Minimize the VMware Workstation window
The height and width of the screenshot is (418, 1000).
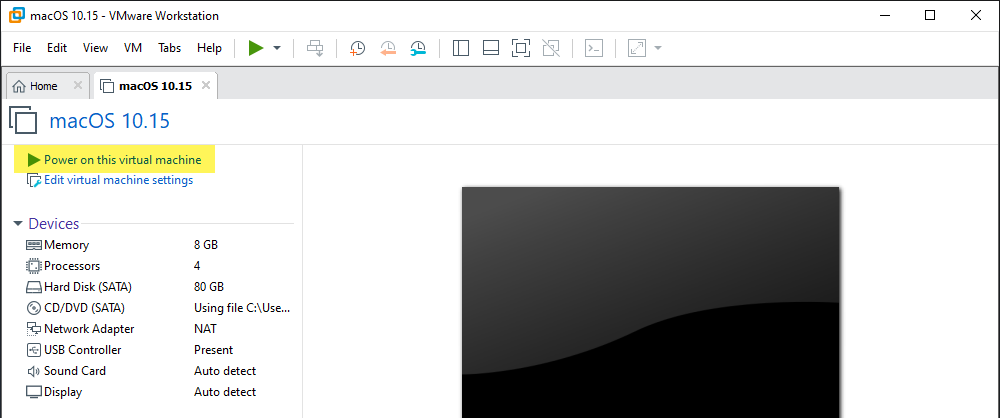883,15
